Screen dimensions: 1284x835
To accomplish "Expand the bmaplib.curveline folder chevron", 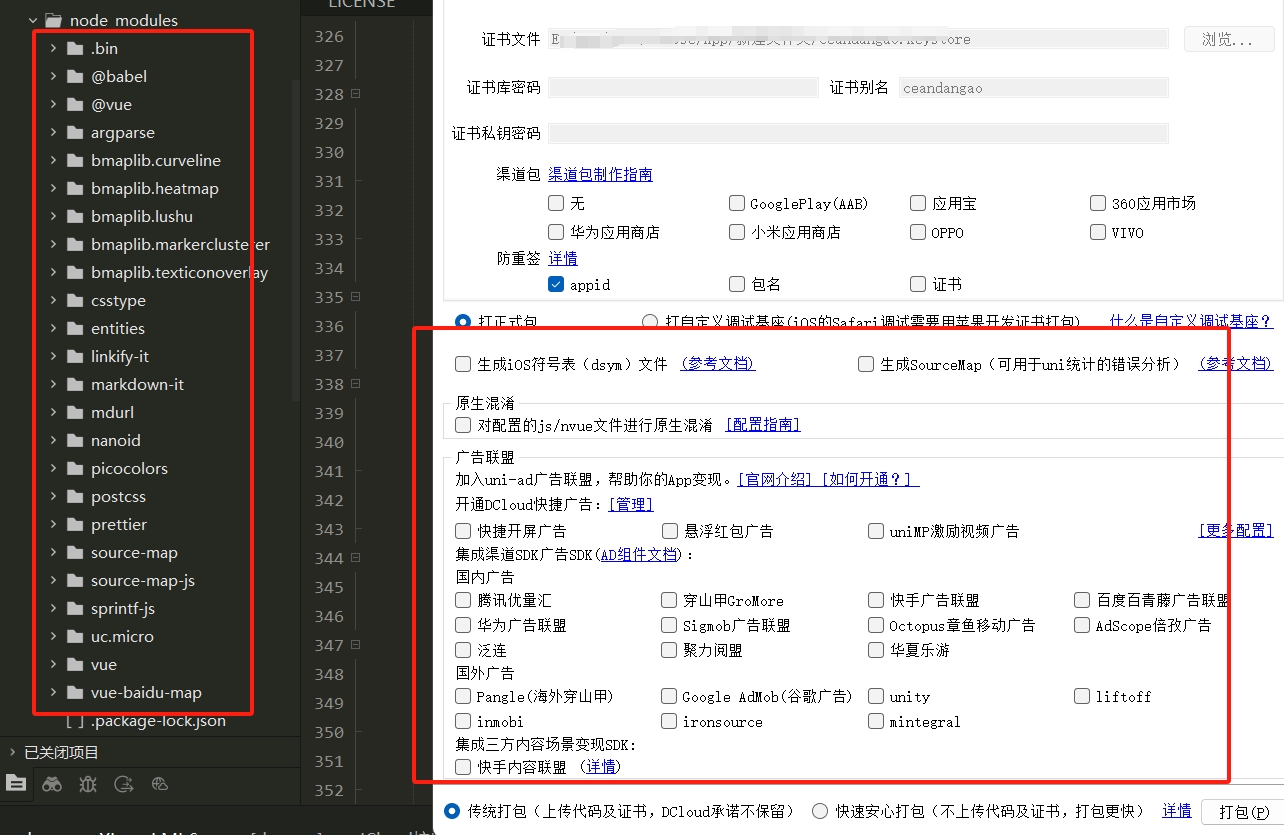I will coord(53,160).
